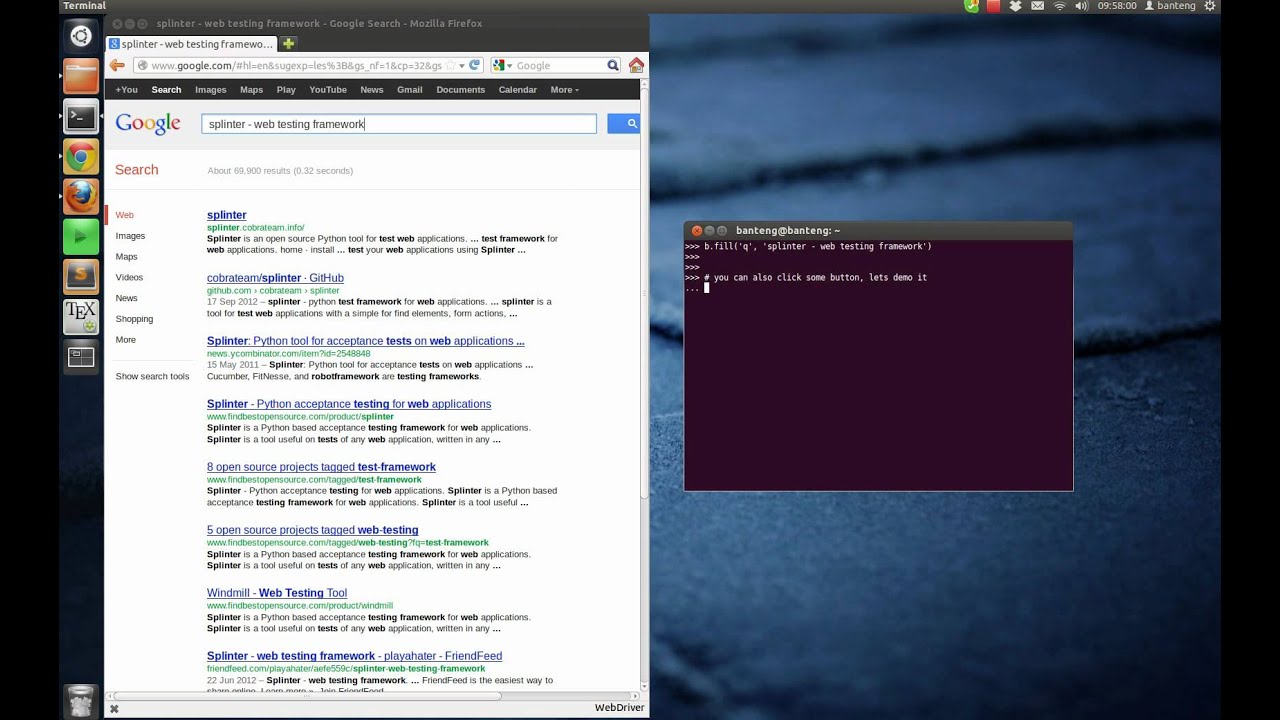Image resolution: width=1280 pixels, height=720 pixels.
Task: Open the green tray indicator icon
Action: pyautogui.click(x=971, y=6)
